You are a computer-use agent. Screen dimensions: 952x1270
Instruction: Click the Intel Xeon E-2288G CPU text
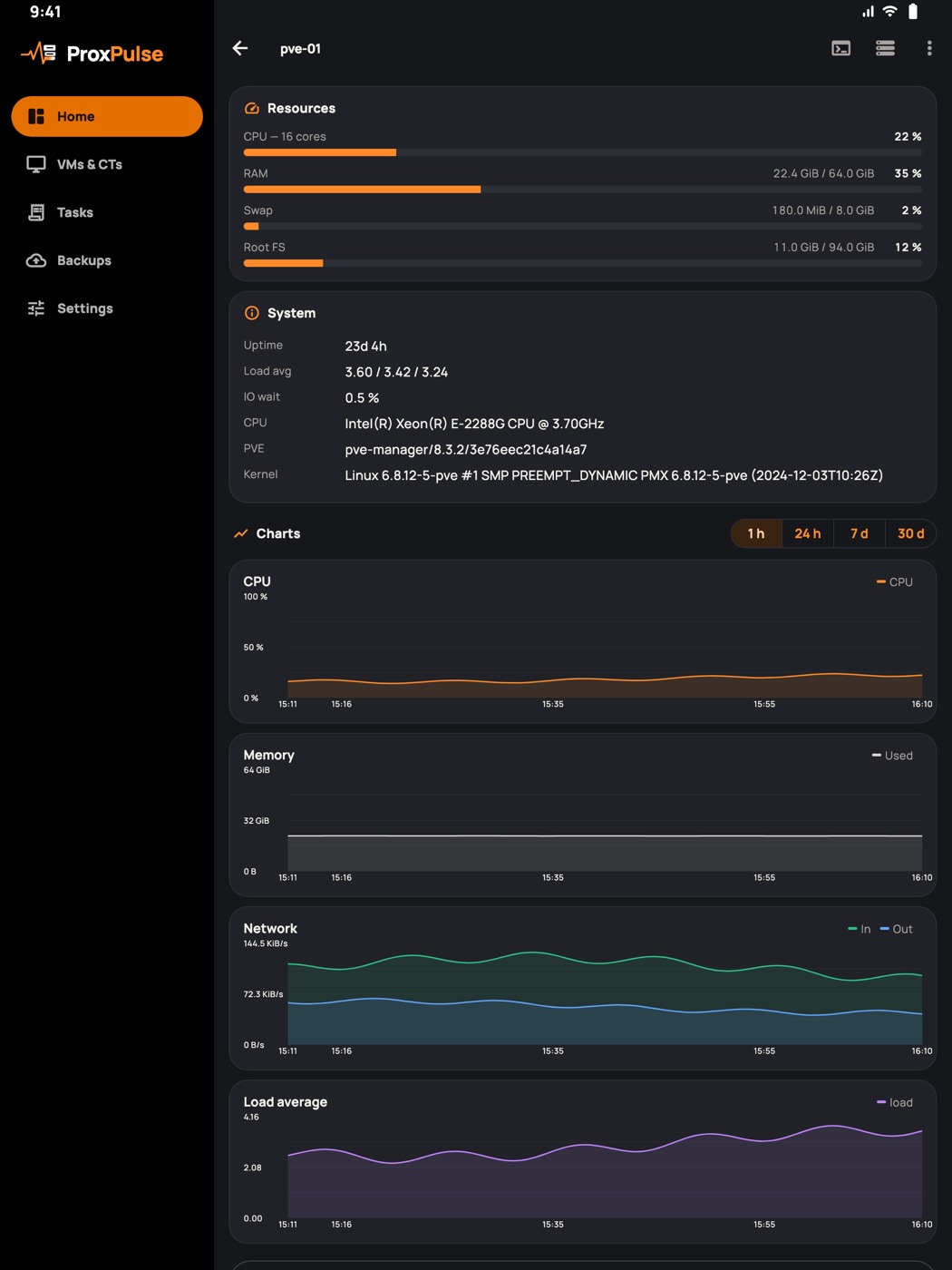tap(474, 424)
